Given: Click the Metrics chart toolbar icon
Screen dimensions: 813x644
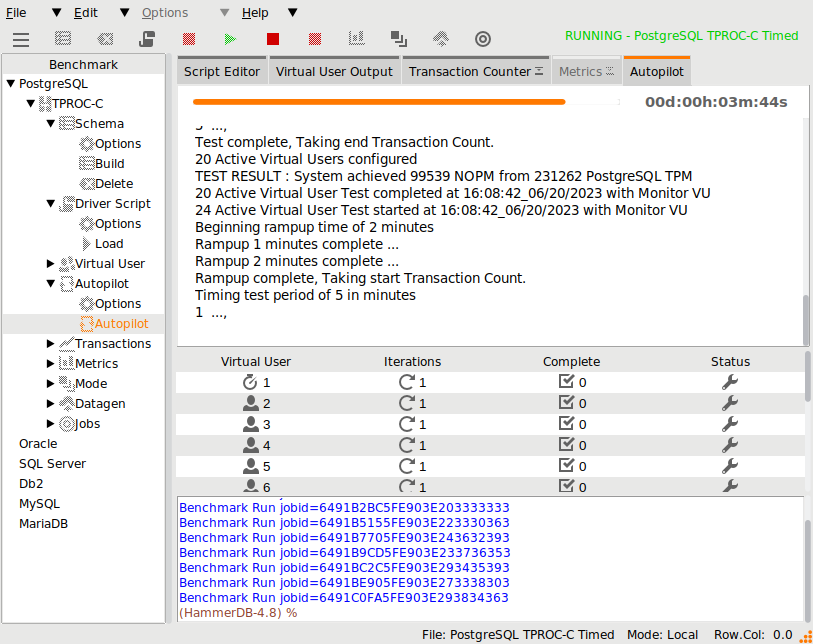Looking at the screenshot, I should click(357, 38).
